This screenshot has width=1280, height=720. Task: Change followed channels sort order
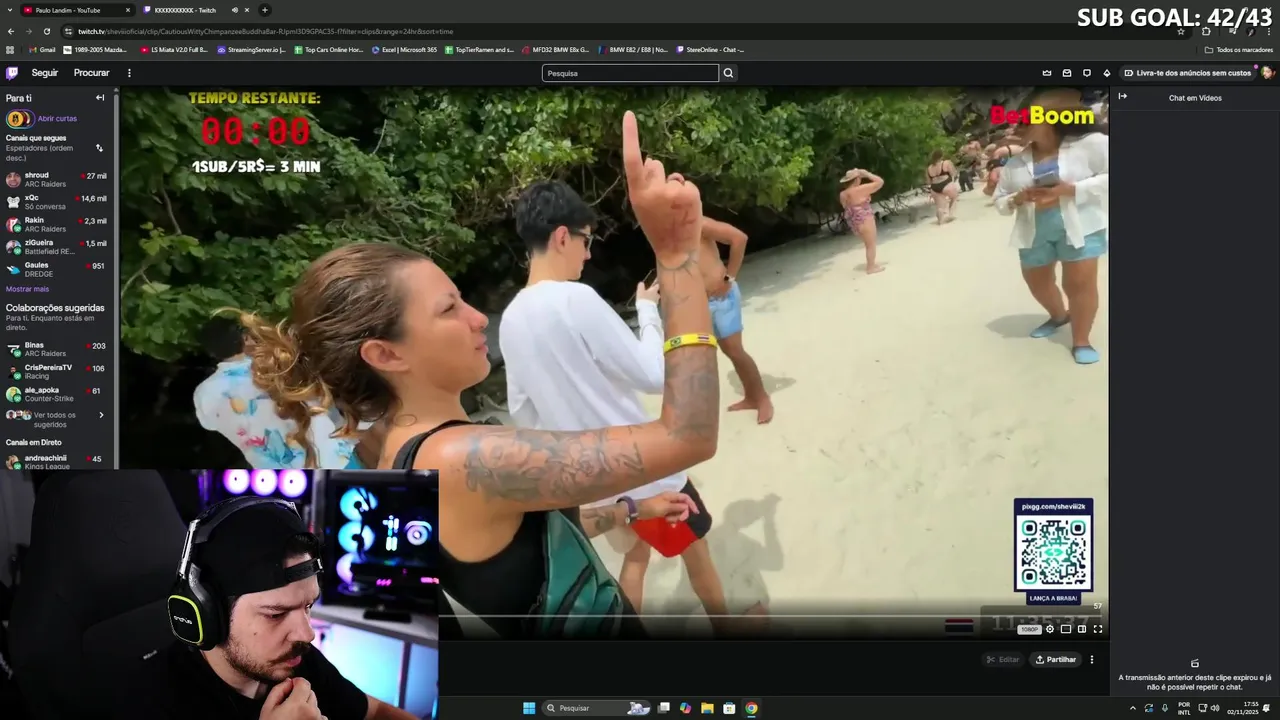(x=99, y=148)
